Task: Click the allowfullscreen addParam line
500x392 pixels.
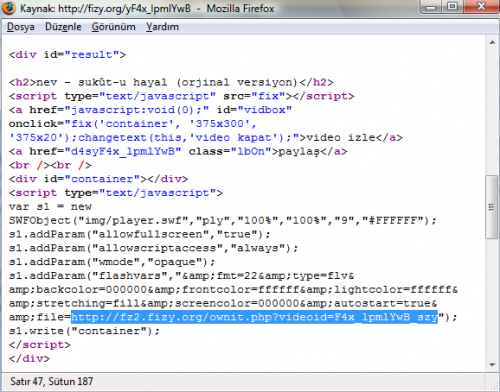Action: coord(140,235)
